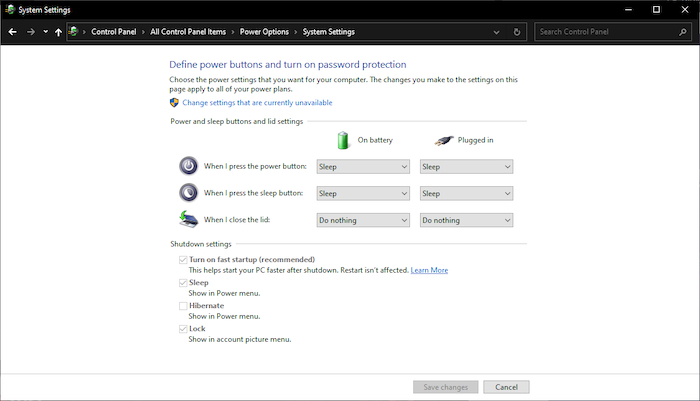This screenshot has width=700, height=401.
Task: Select System Settings breadcrumb
Action: coord(329,32)
